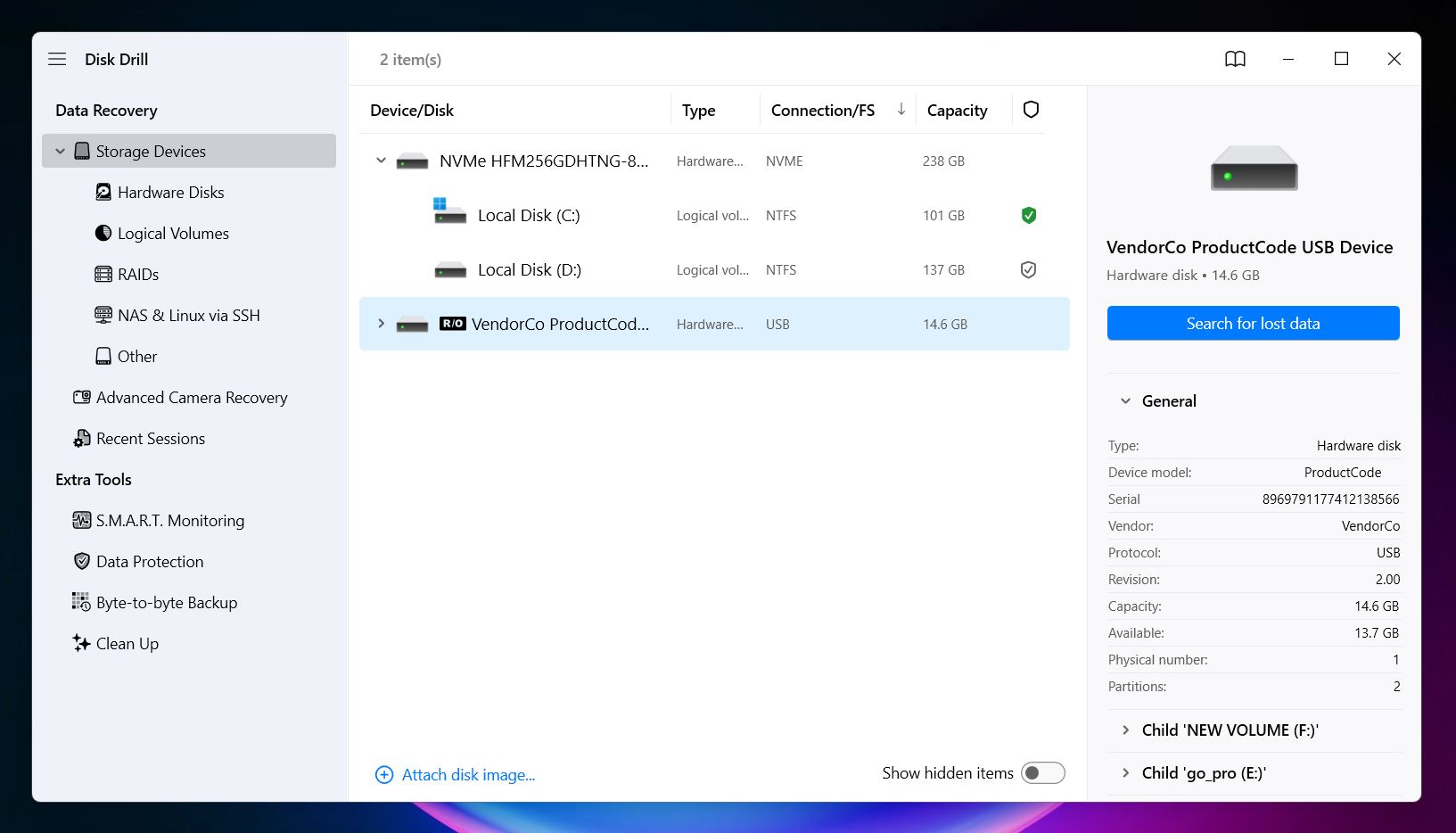Collapse the General details section

[1125, 401]
